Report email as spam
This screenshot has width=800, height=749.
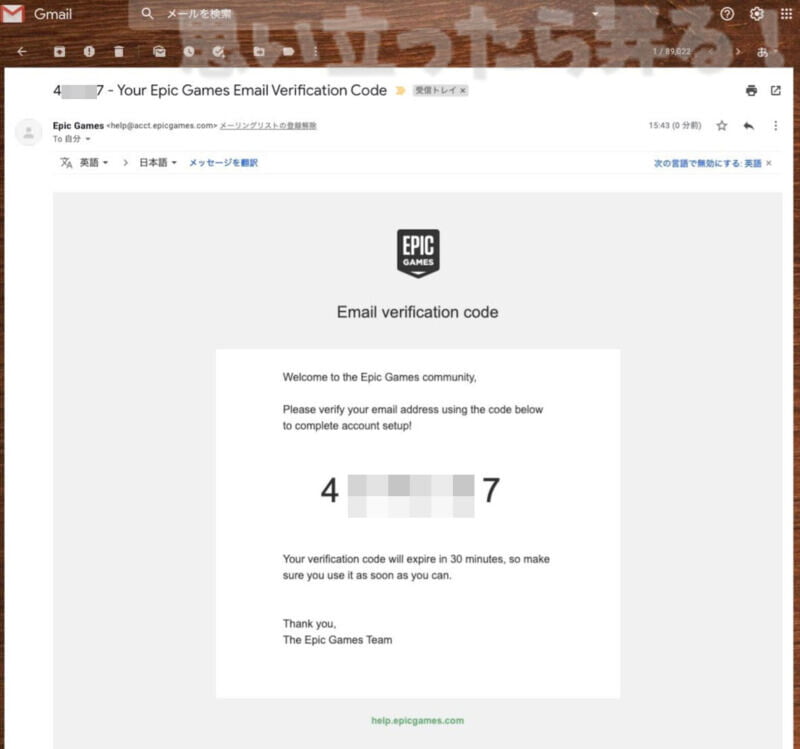[x=89, y=52]
